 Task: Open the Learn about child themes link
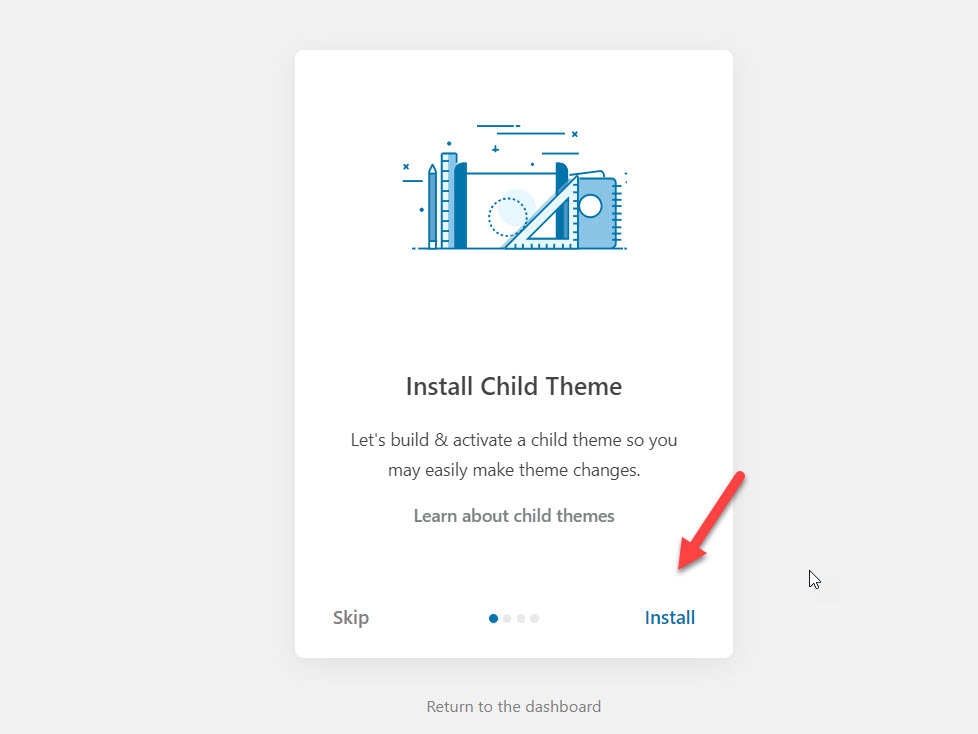click(x=514, y=516)
